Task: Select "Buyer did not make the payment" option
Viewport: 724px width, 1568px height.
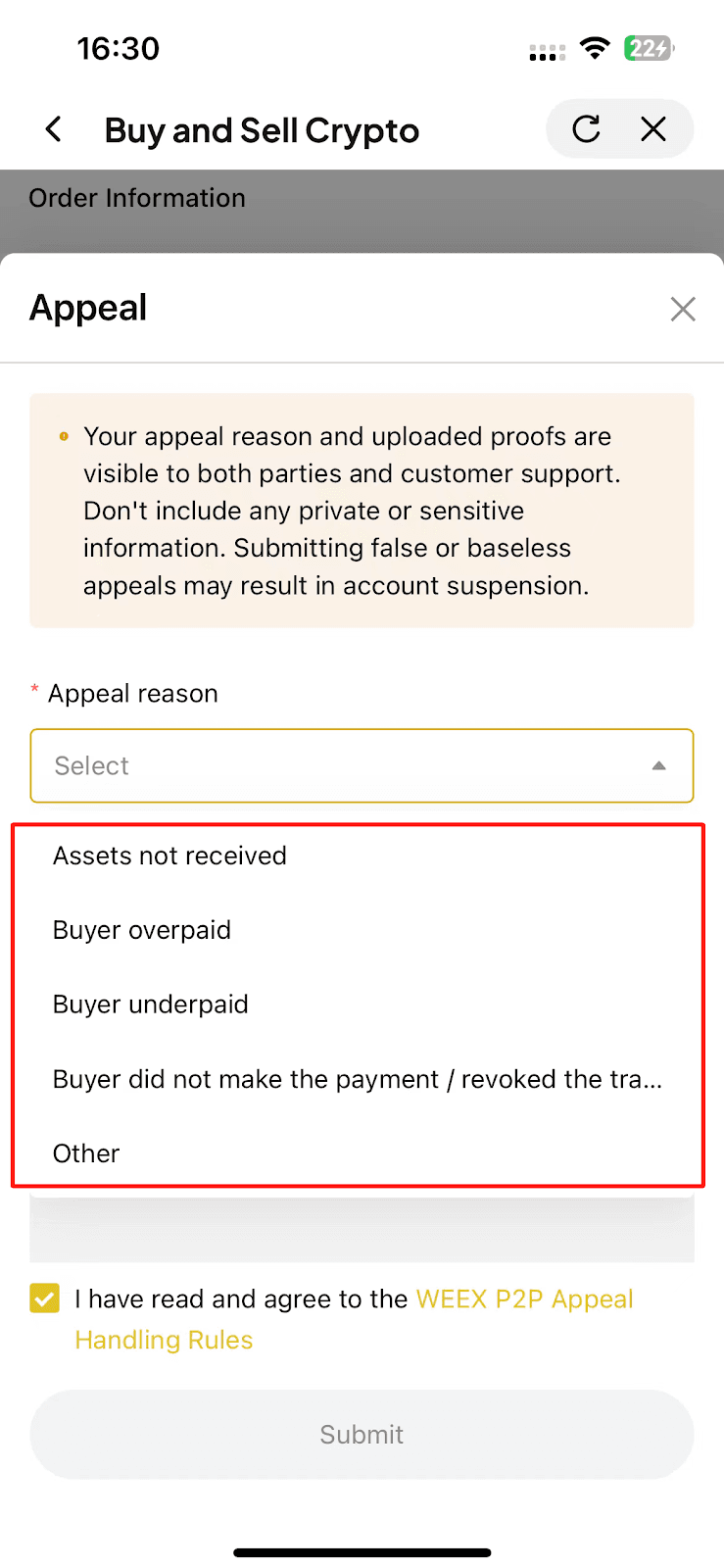Action: [x=358, y=1079]
